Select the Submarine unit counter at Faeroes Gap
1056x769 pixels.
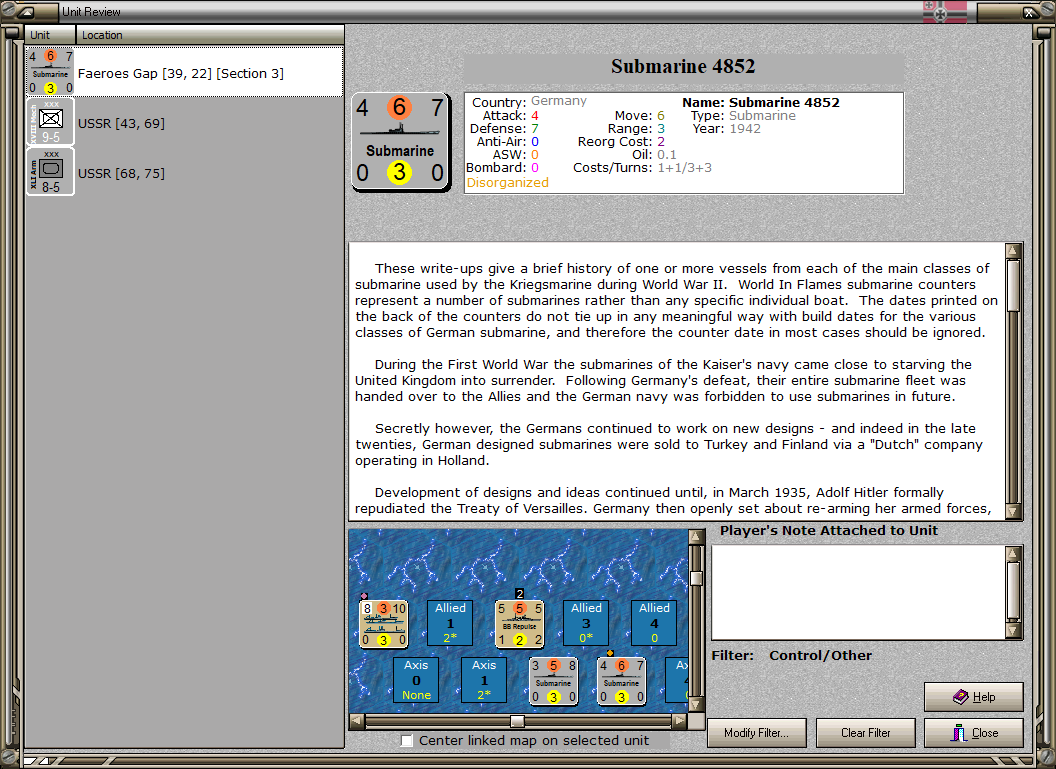[x=51, y=71]
